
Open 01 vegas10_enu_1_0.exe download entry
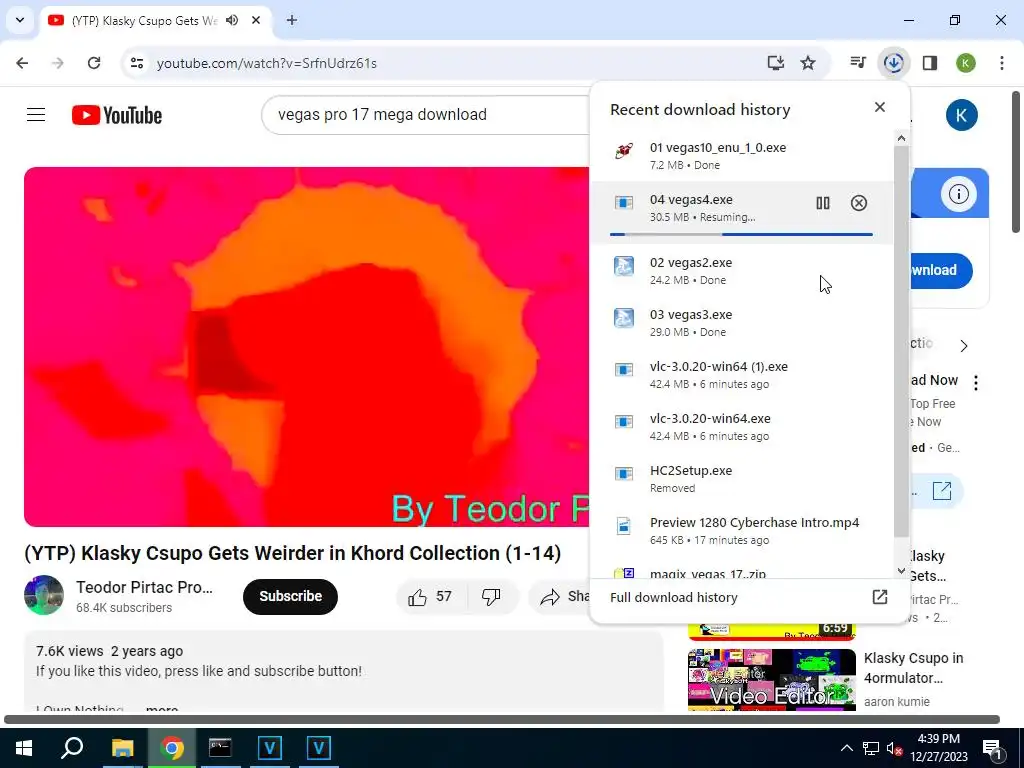tap(741, 155)
